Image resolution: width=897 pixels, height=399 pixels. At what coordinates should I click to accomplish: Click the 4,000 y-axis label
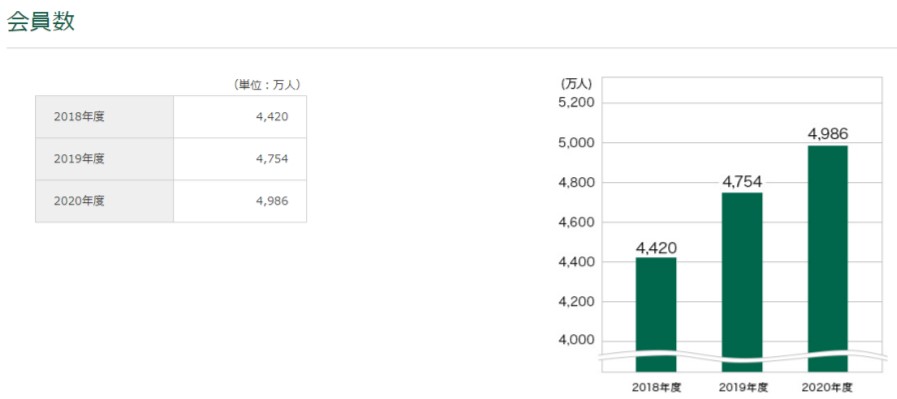point(576,341)
